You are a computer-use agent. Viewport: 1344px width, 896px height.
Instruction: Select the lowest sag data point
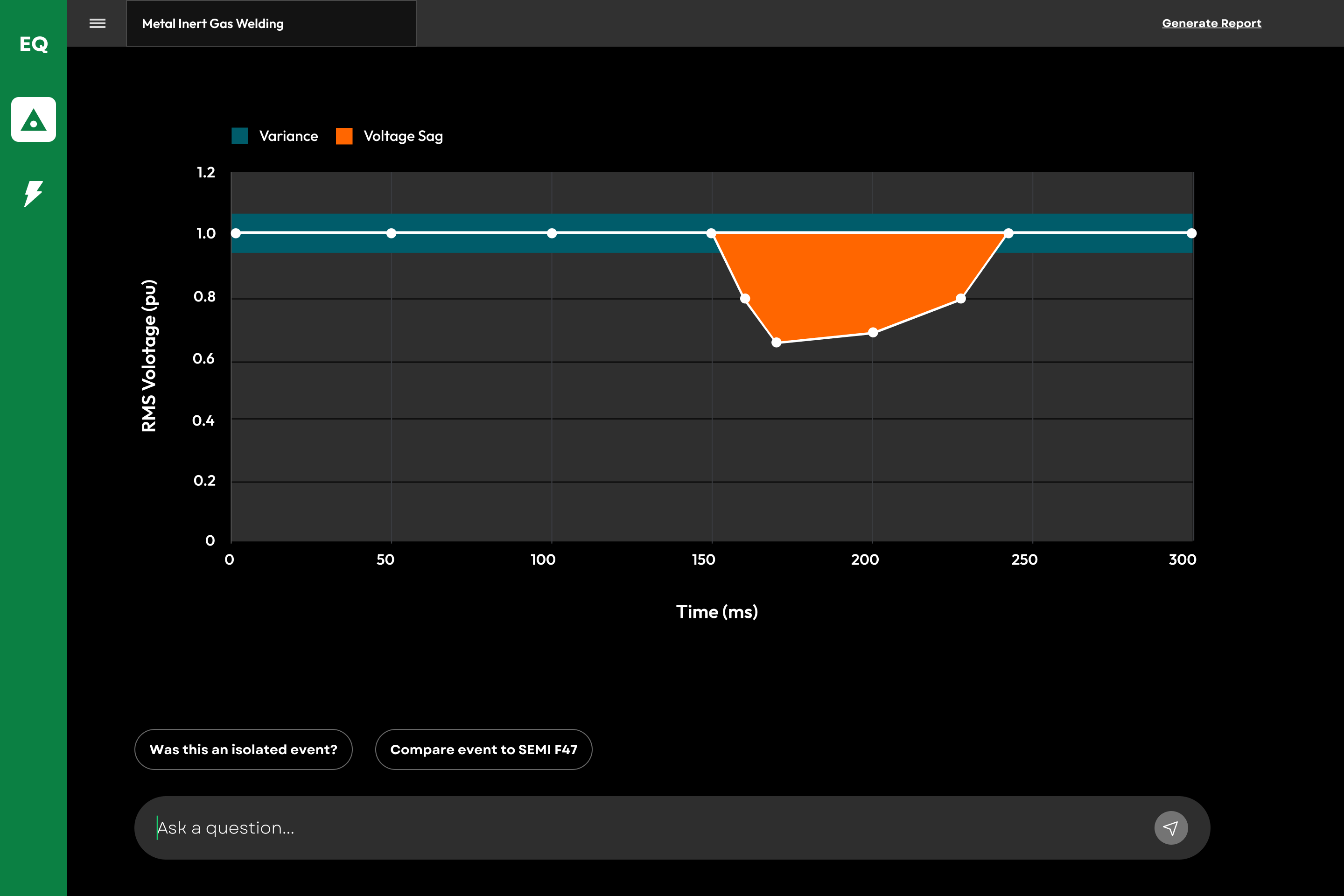click(x=777, y=342)
